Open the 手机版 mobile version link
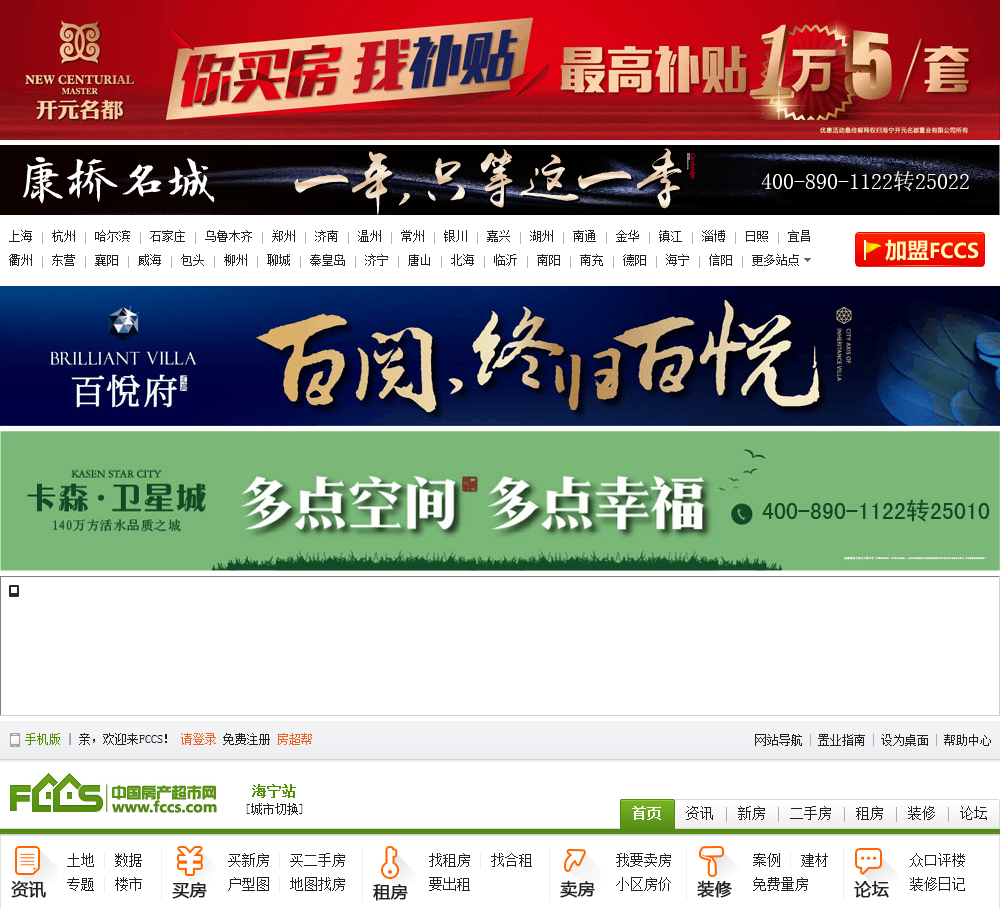This screenshot has height=909, width=1000. point(43,739)
